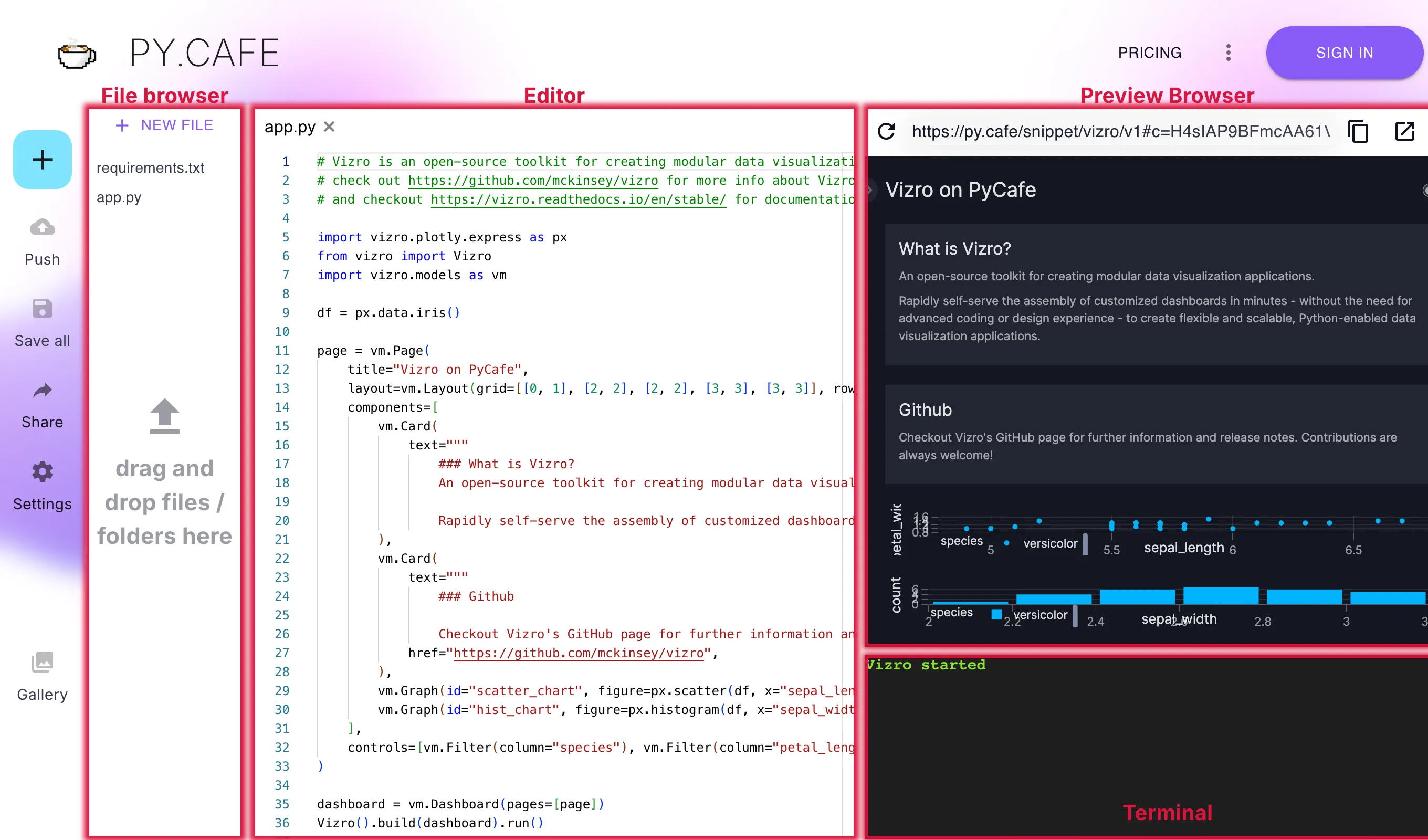The image size is (1428, 840).
Task: Open preview in new window icon
Action: [1404, 131]
